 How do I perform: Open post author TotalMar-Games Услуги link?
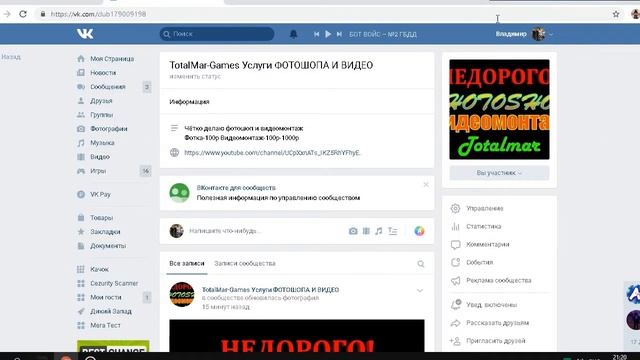tap(270, 289)
